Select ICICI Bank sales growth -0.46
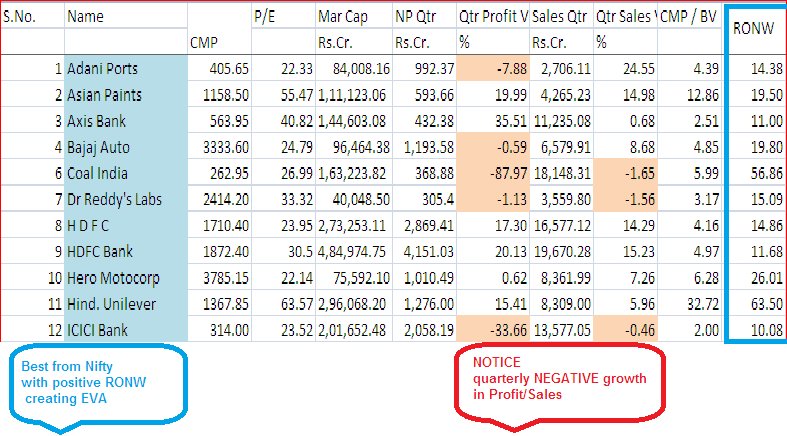The height and width of the screenshot is (436, 787). click(x=625, y=329)
